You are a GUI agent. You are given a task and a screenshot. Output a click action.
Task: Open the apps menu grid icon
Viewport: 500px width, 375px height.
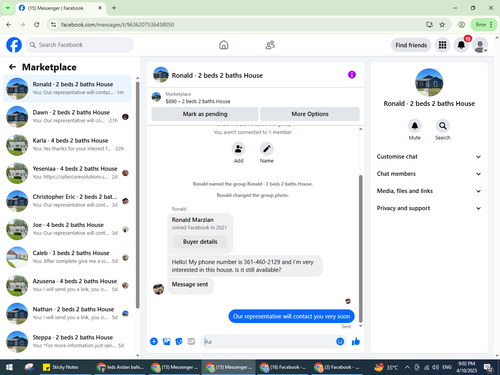point(442,45)
